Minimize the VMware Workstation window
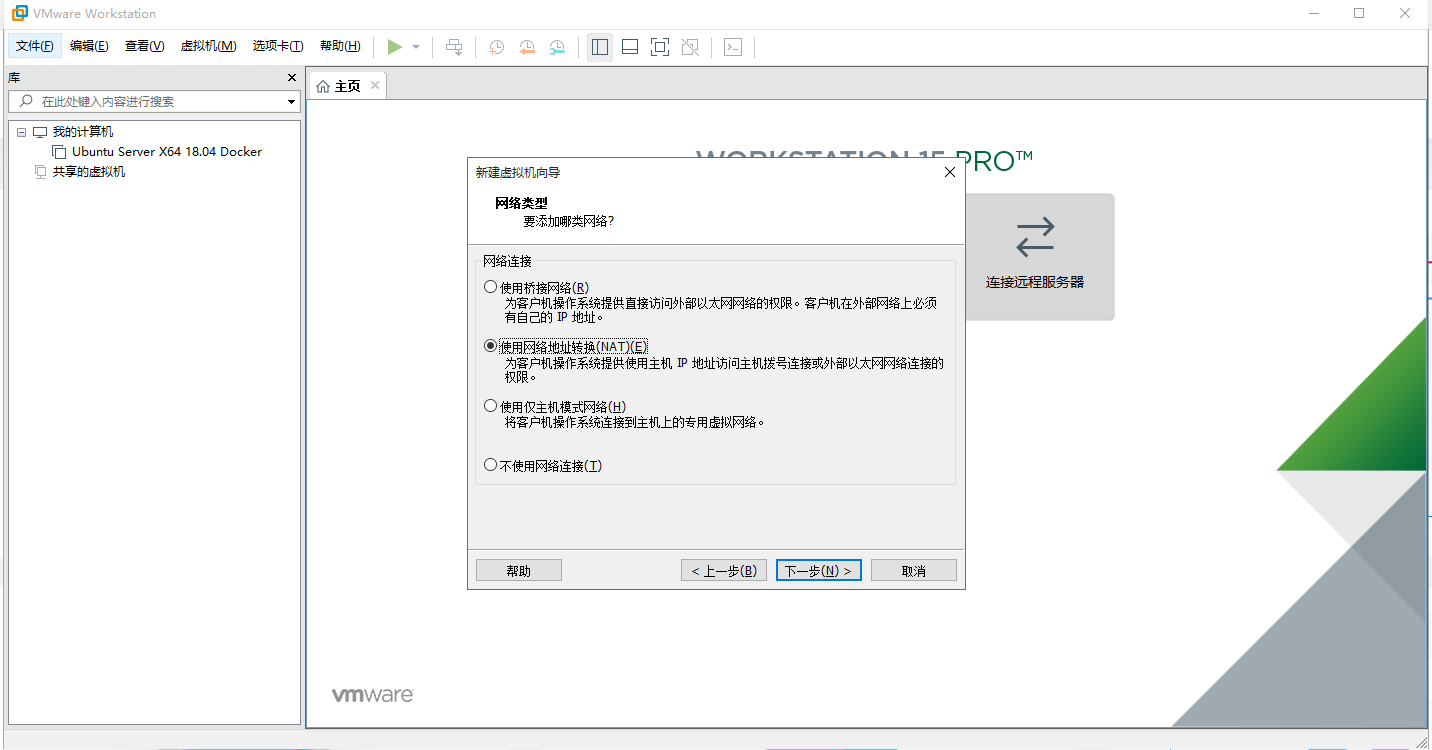The height and width of the screenshot is (750, 1432). pos(1313,13)
